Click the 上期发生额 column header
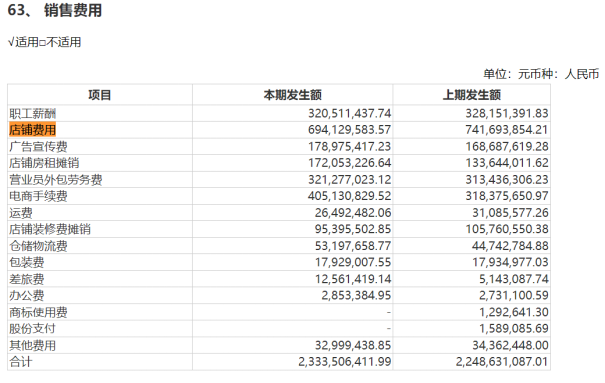The height and width of the screenshot is (383, 605). click(471, 95)
